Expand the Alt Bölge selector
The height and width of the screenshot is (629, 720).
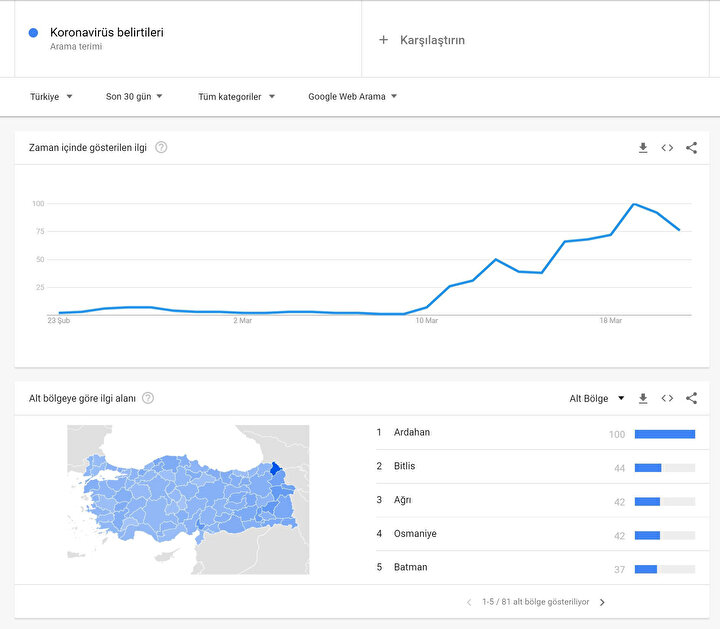[x=596, y=398]
